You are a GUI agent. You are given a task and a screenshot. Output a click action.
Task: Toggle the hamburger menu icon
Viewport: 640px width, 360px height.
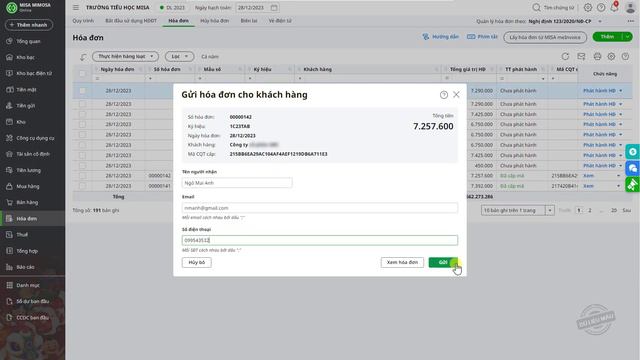coord(76,7)
